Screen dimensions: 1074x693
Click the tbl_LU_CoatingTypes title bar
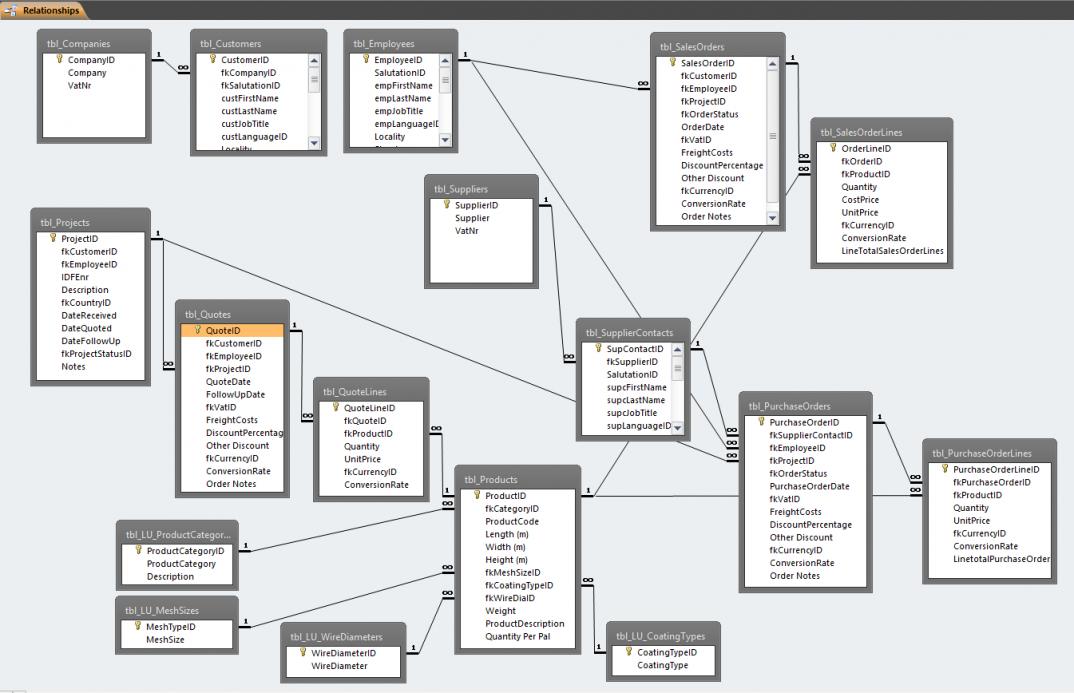coord(662,635)
